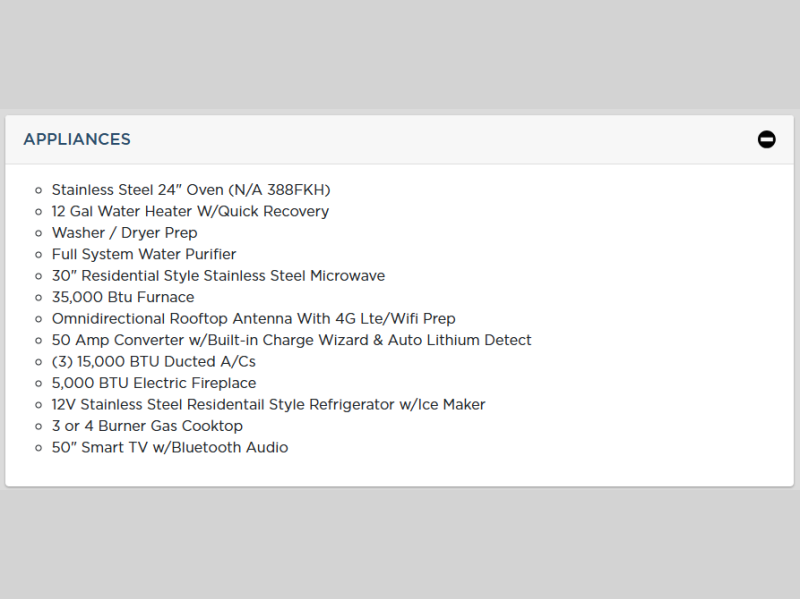
Task: Select the 50" Smart TV w/Bluetooth Audio entry
Action: (170, 448)
